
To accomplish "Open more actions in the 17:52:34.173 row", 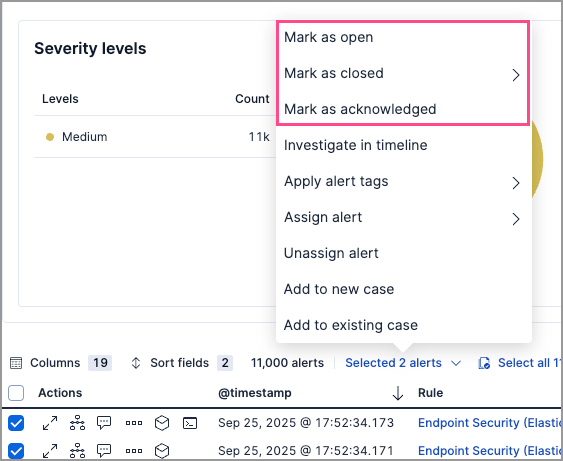I will tap(134, 423).
